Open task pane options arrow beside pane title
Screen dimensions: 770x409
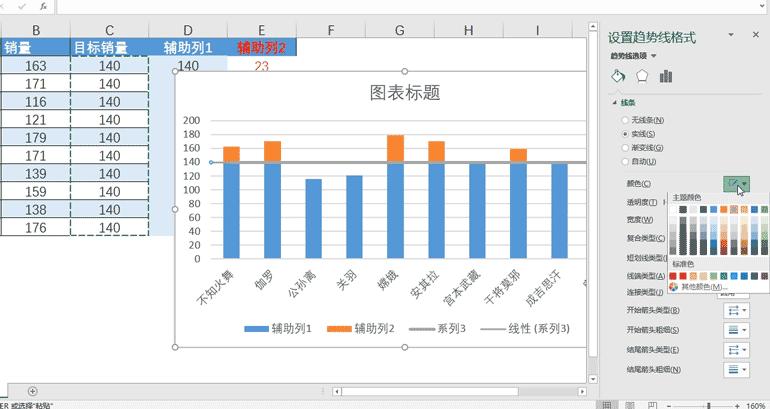(x=731, y=35)
